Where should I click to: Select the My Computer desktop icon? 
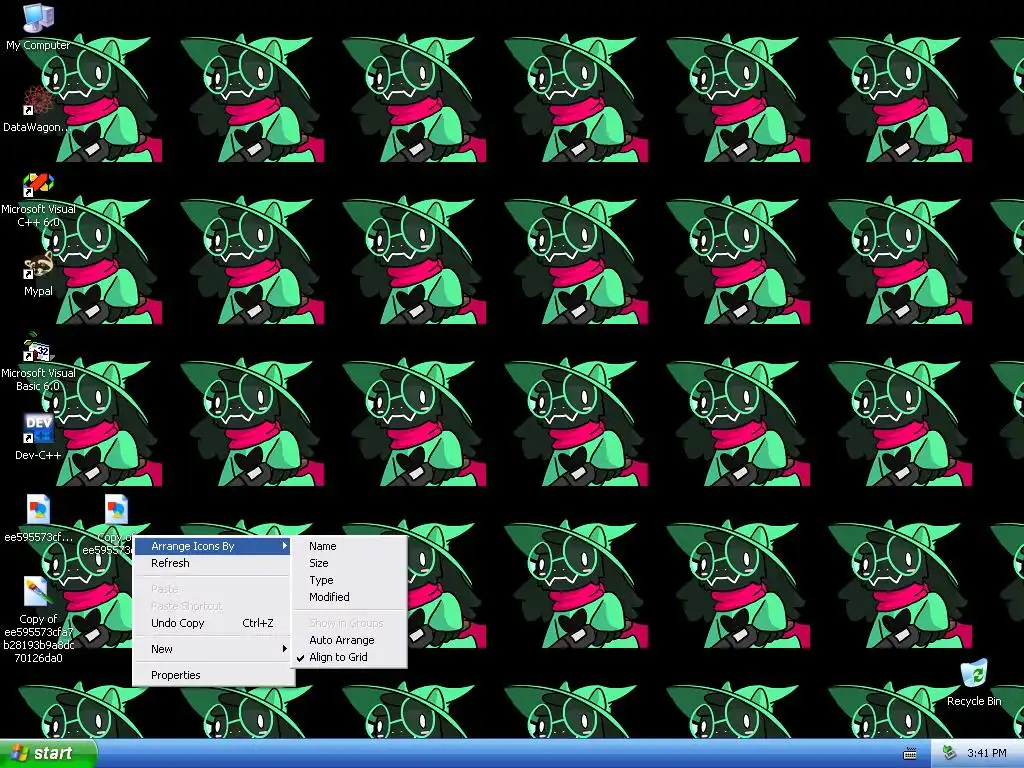pyautogui.click(x=39, y=18)
